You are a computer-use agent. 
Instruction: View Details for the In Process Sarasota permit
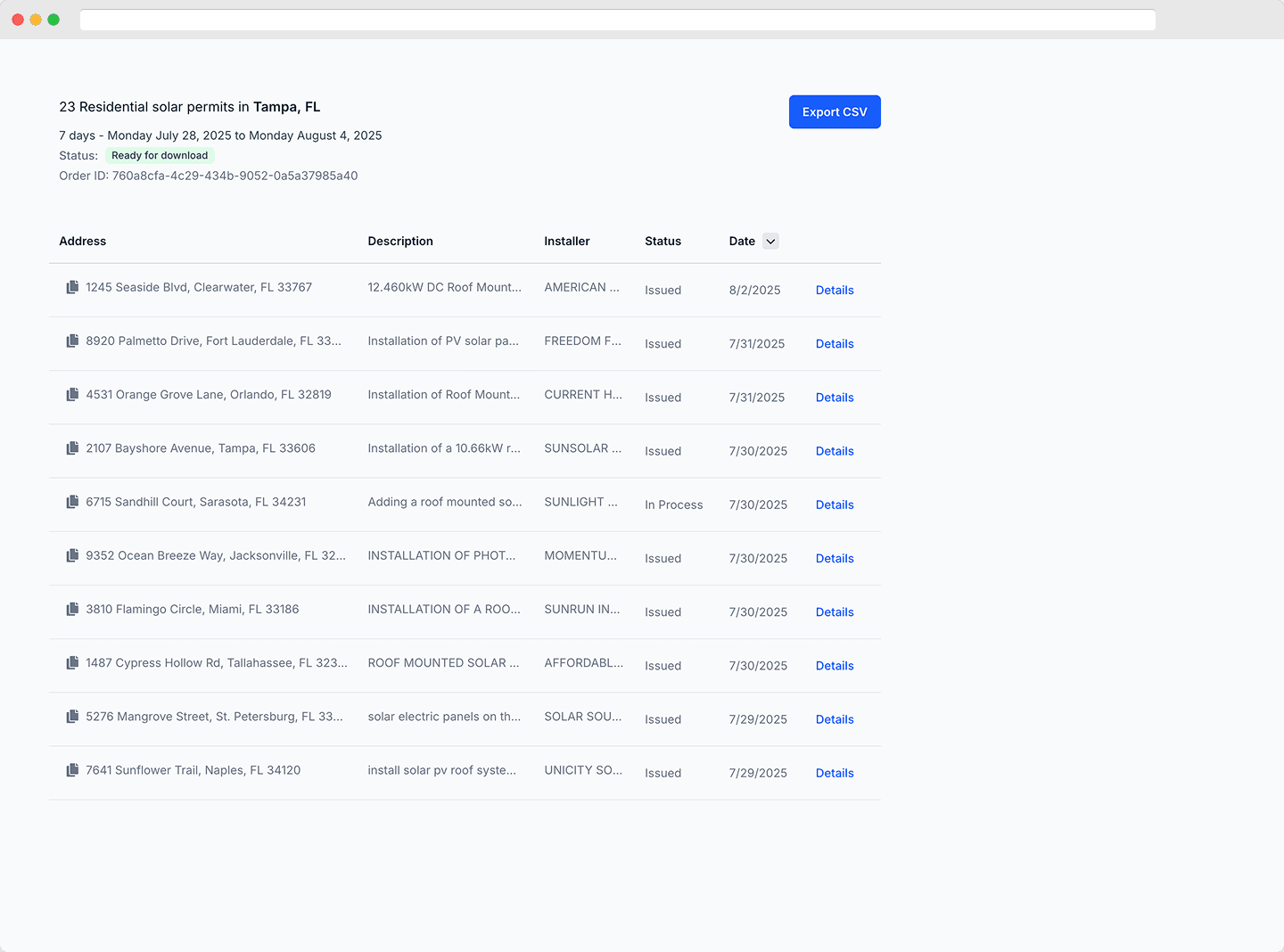coord(835,505)
